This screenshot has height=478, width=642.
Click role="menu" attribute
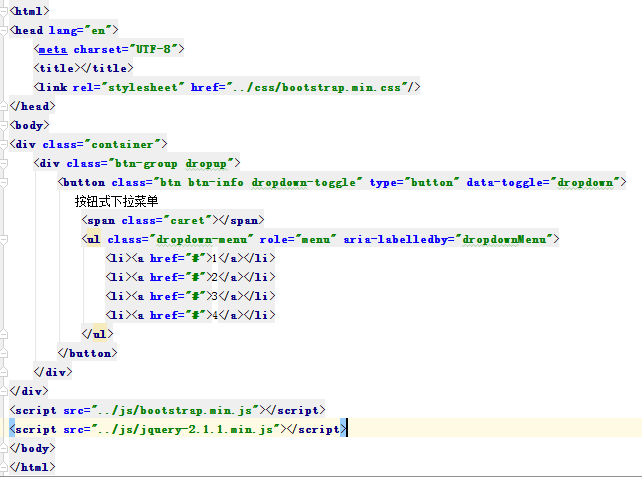(x=298, y=239)
